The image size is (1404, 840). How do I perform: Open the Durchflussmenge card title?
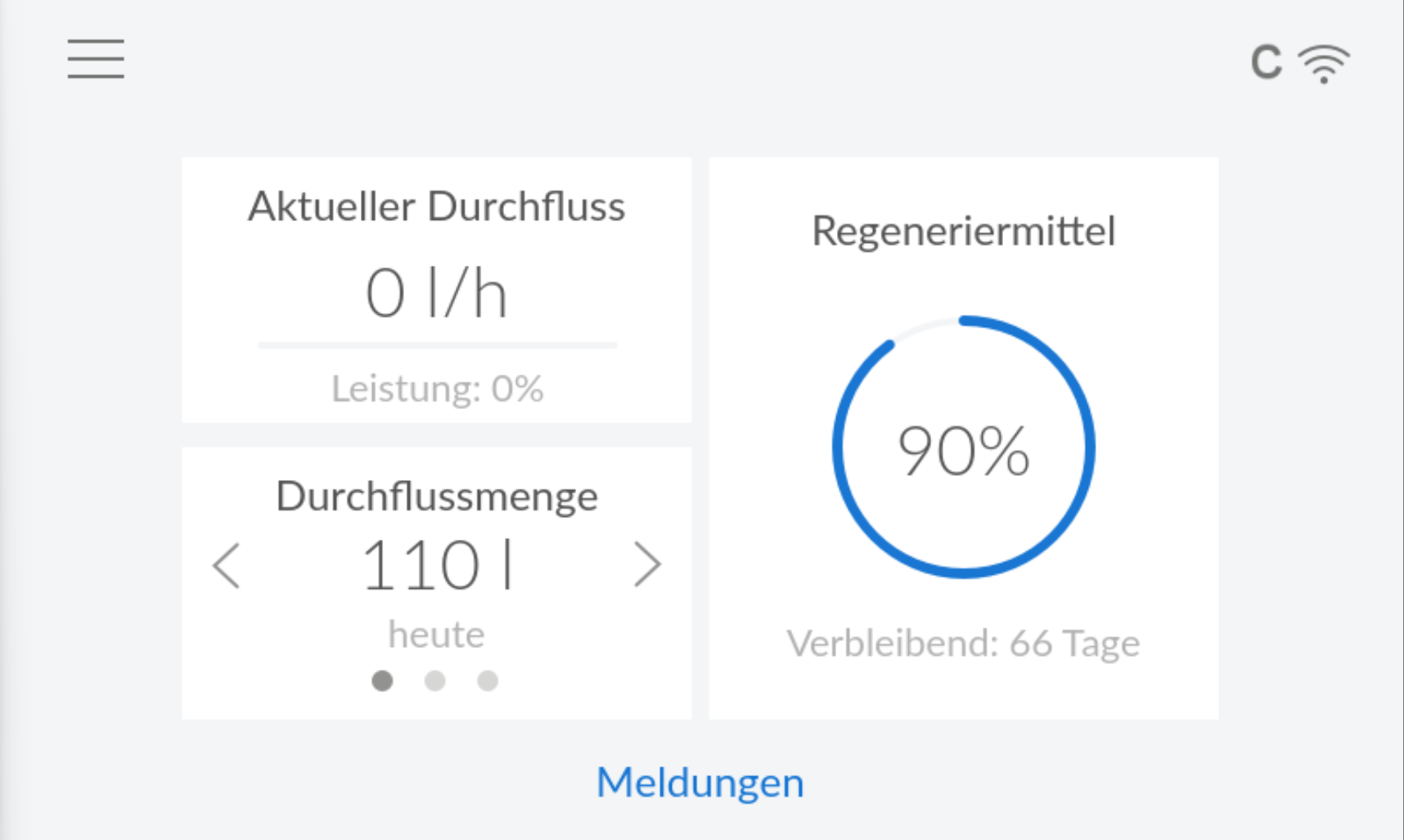(437, 496)
